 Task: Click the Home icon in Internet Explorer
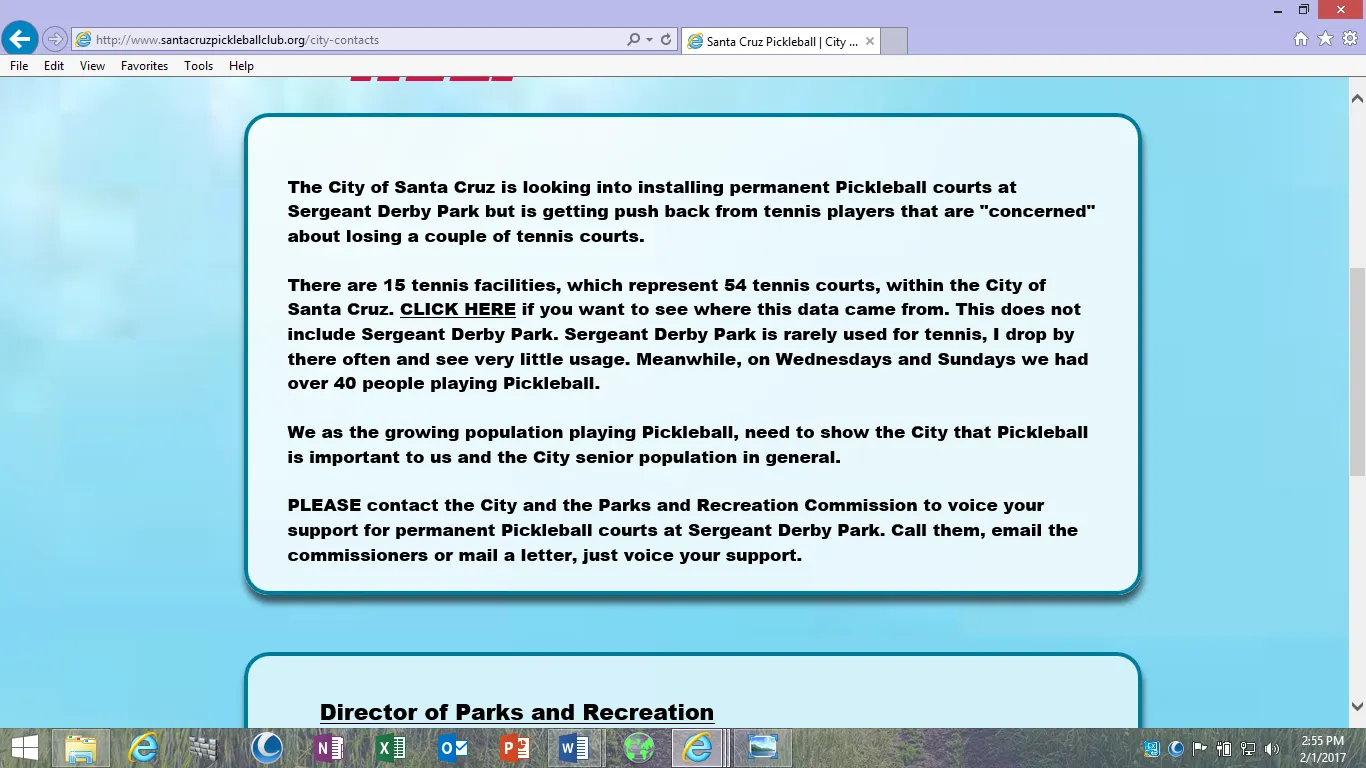point(1301,39)
